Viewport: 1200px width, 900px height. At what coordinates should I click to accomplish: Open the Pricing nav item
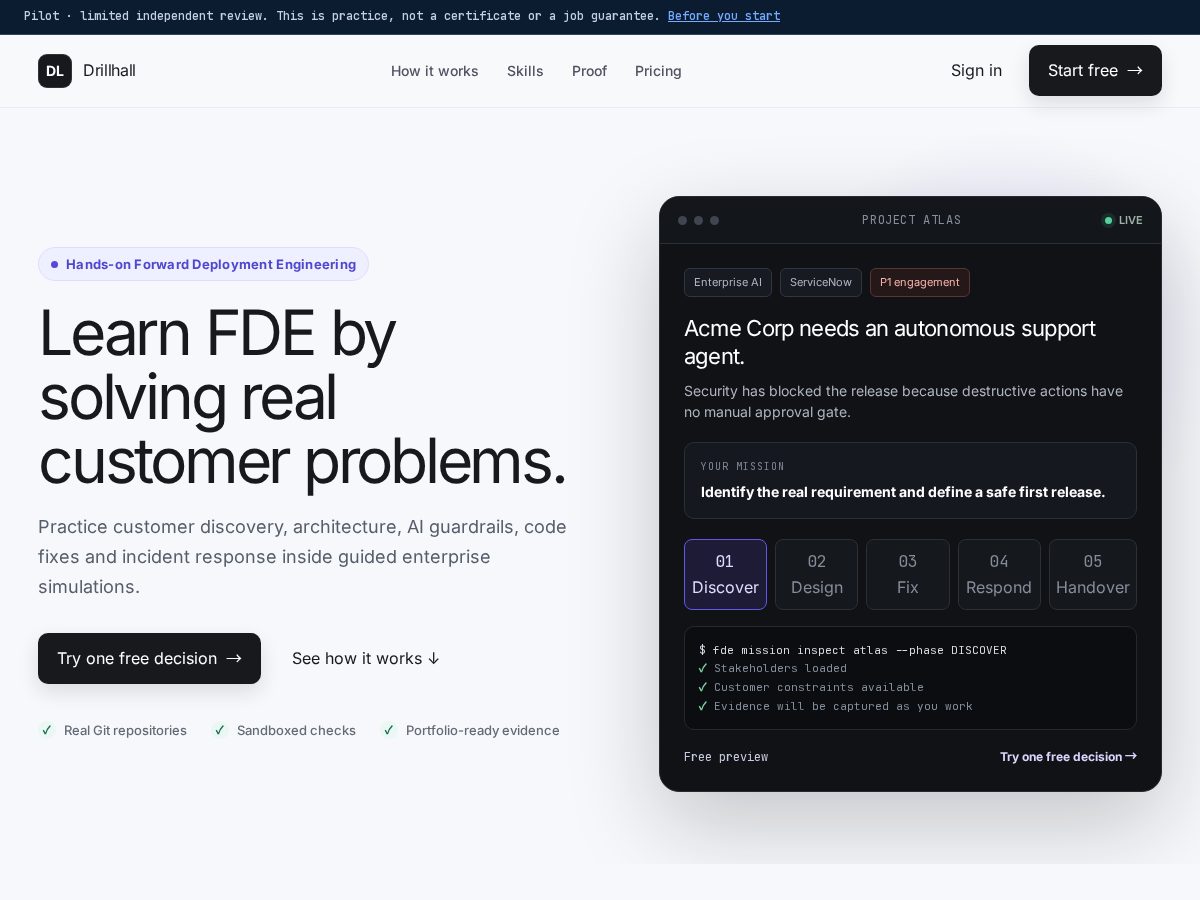pyautogui.click(x=658, y=71)
